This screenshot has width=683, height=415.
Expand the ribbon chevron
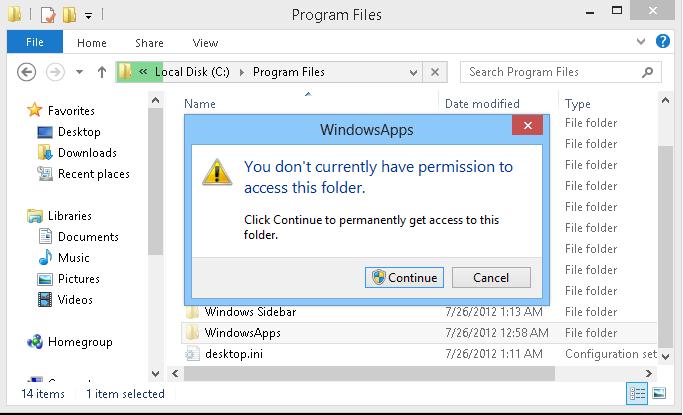point(641,42)
